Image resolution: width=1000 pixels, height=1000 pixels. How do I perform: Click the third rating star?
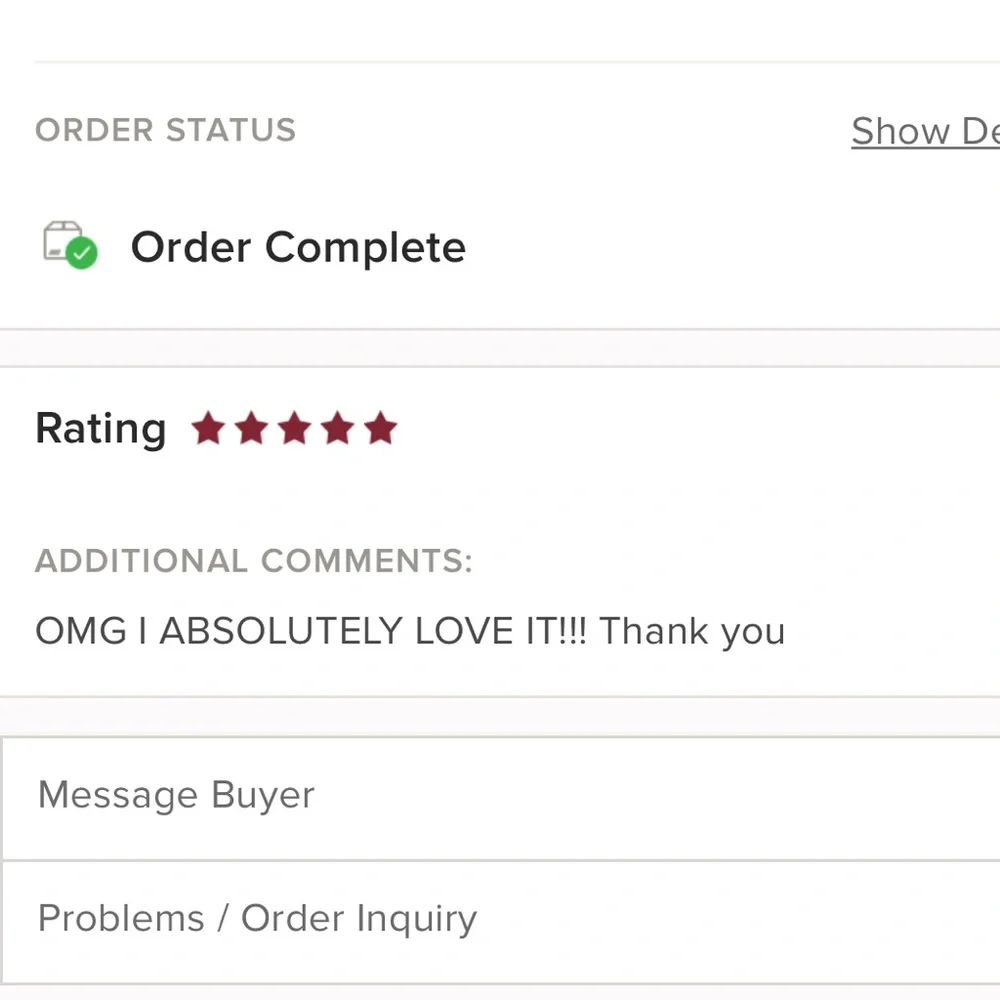[x=295, y=427]
